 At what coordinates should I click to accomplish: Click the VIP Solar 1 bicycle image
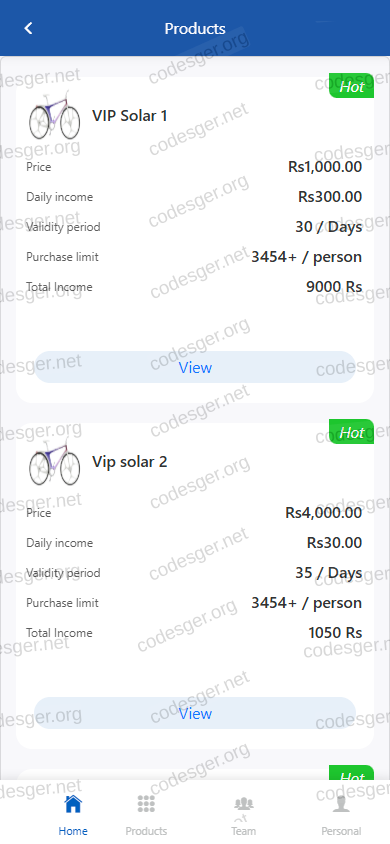click(54, 115)
